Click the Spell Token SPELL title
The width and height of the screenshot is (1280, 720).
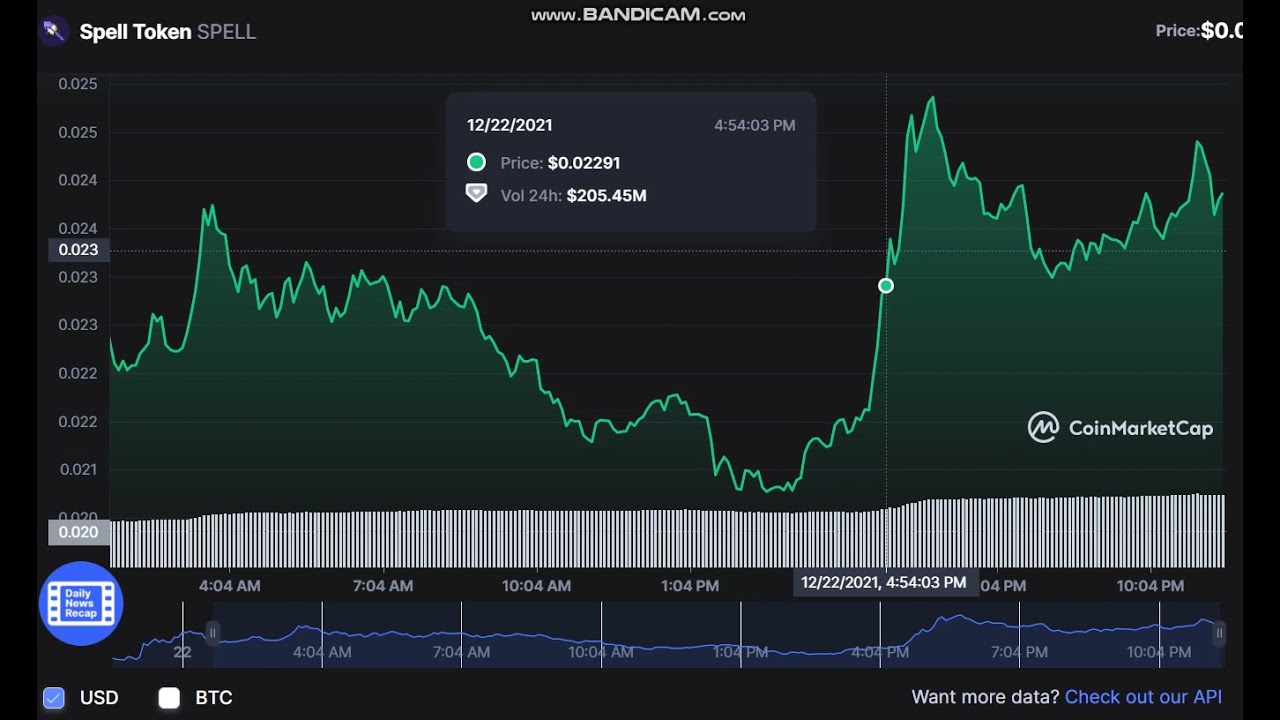(x=168, y=32)
